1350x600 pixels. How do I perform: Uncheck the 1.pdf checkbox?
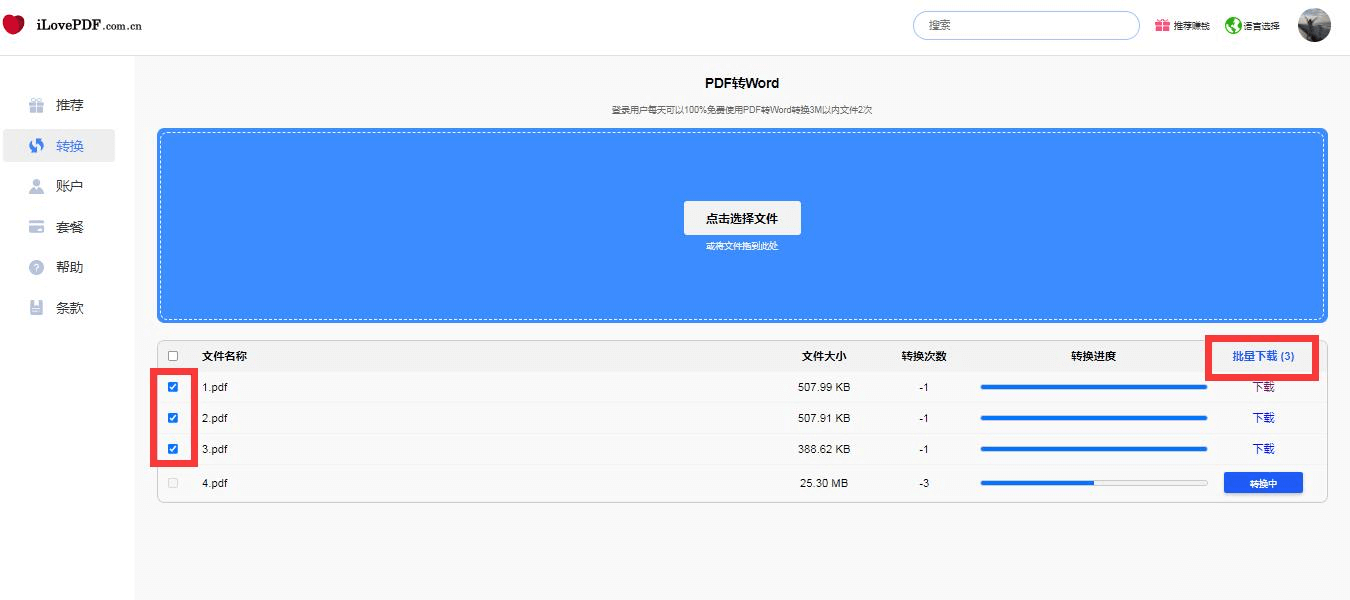[x=173, y=387]
